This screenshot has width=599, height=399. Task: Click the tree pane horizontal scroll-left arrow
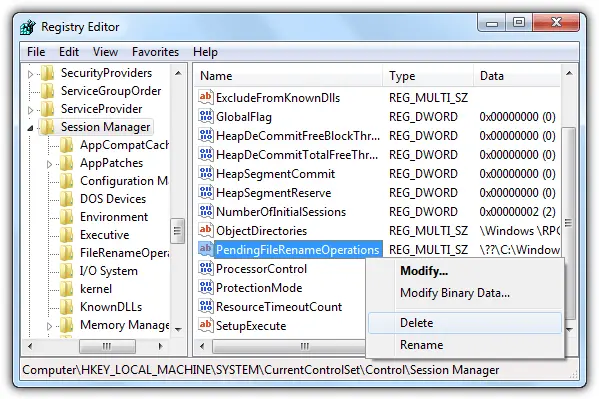coord(30,346)
